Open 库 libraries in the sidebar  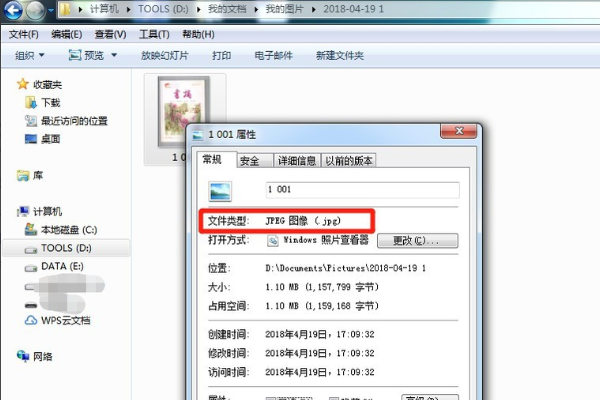pos(38,176)
